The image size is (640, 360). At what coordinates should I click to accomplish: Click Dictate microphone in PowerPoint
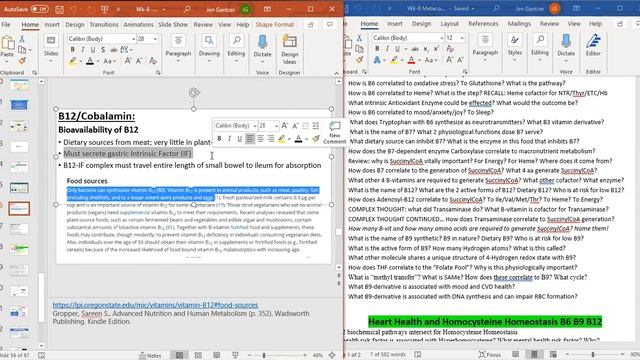pos(262,48)
